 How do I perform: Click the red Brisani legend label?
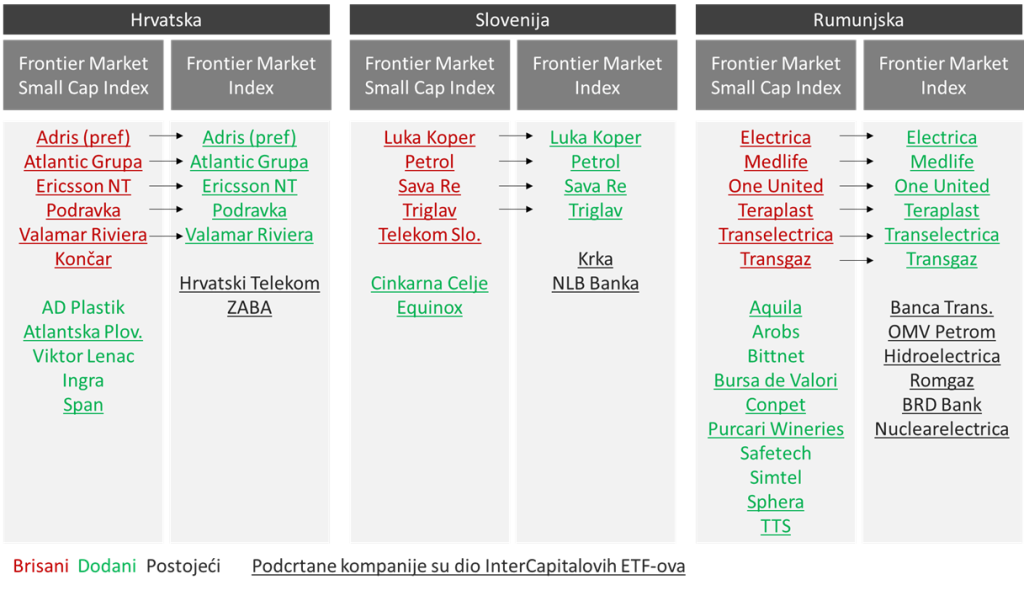point(40,566)
